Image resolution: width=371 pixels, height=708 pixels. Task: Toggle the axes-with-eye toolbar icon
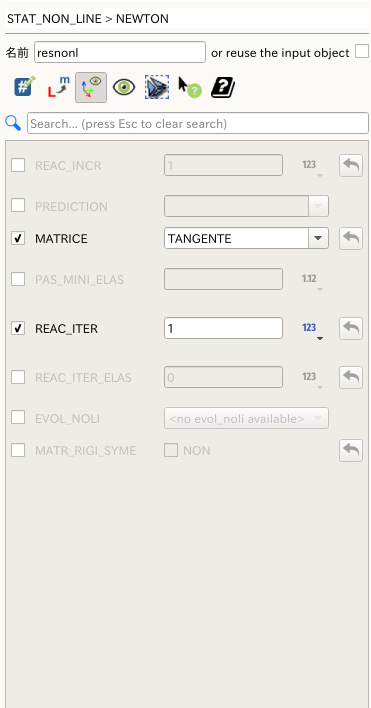(x=91, y=88)
